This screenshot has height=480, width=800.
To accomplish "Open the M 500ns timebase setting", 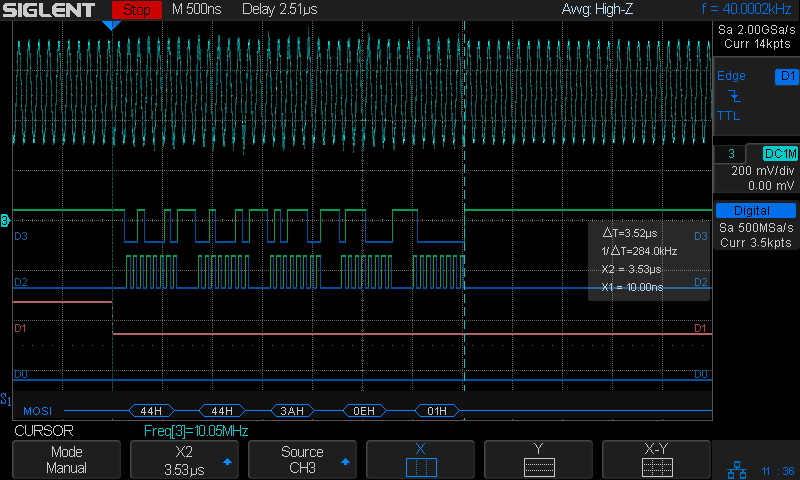I will tap(198, 10).
